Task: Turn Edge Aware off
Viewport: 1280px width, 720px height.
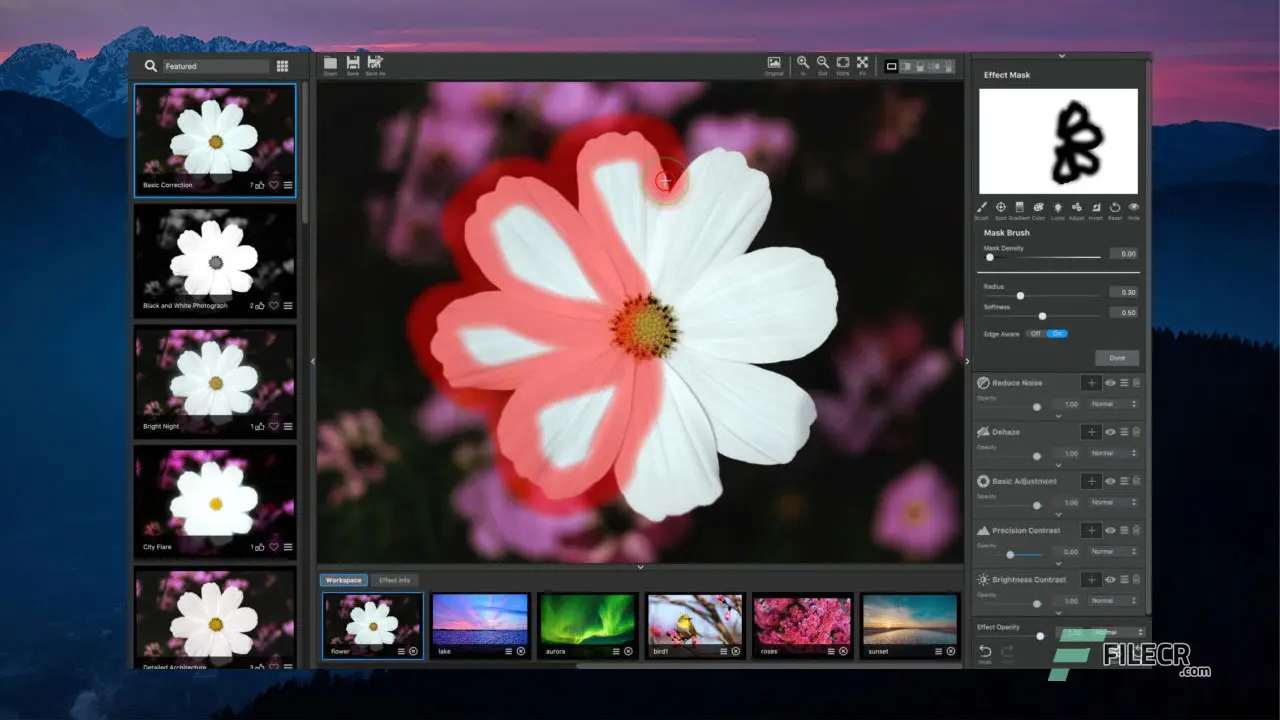Action: point(1036,333)
